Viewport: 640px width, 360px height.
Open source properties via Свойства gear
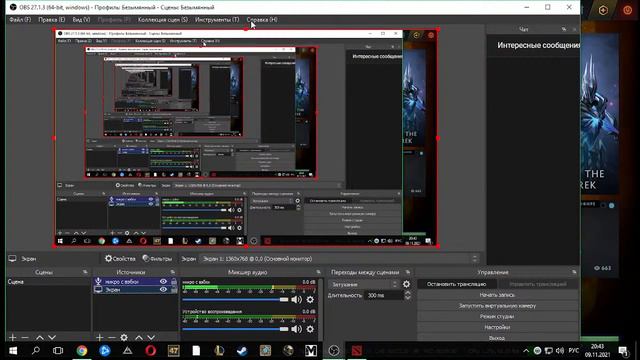coord(120,259)
